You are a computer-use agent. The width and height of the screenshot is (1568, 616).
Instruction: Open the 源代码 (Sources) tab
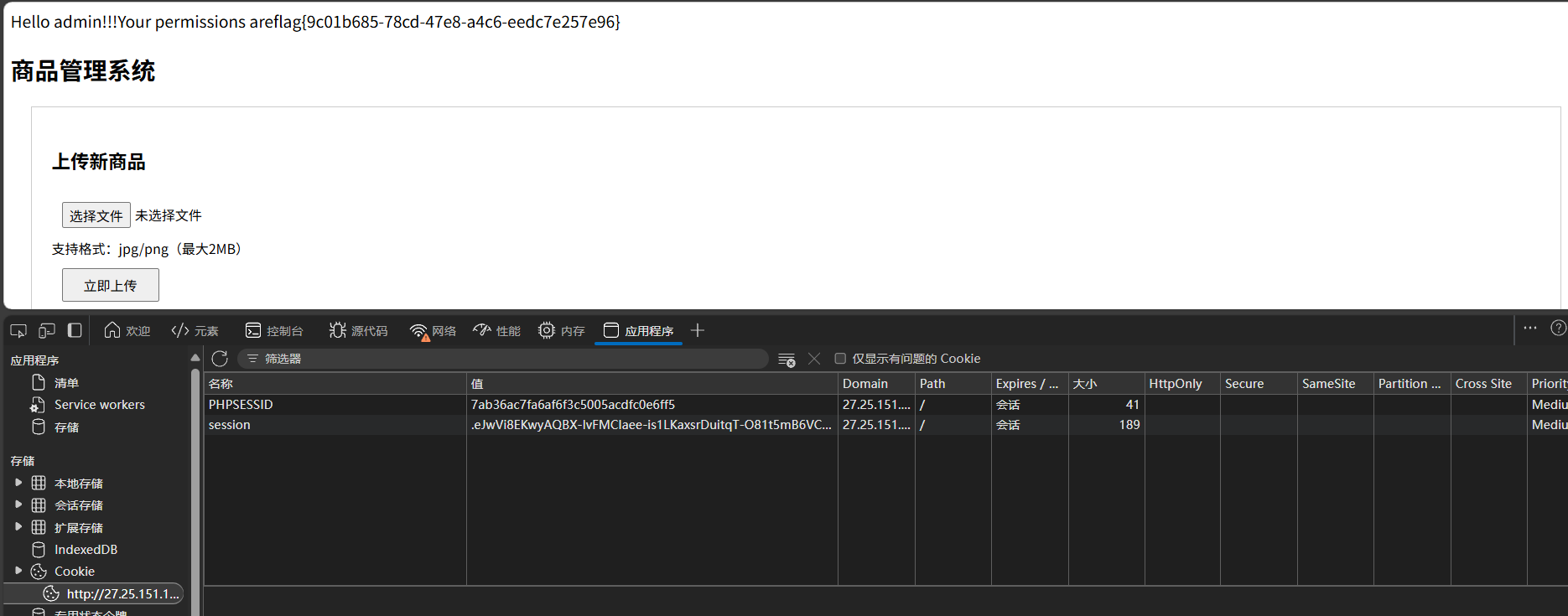coord(359,331)
